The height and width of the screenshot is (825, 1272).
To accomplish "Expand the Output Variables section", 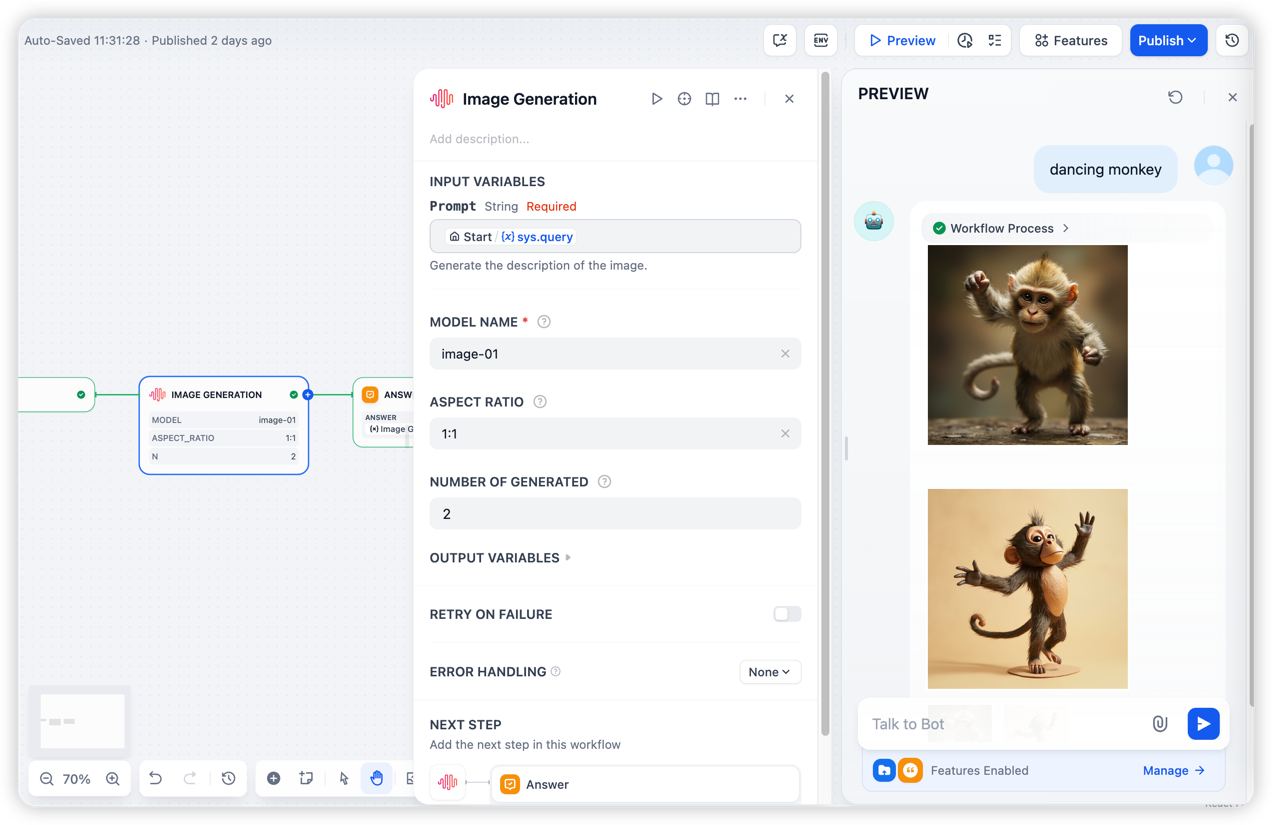I will (500, 558).
